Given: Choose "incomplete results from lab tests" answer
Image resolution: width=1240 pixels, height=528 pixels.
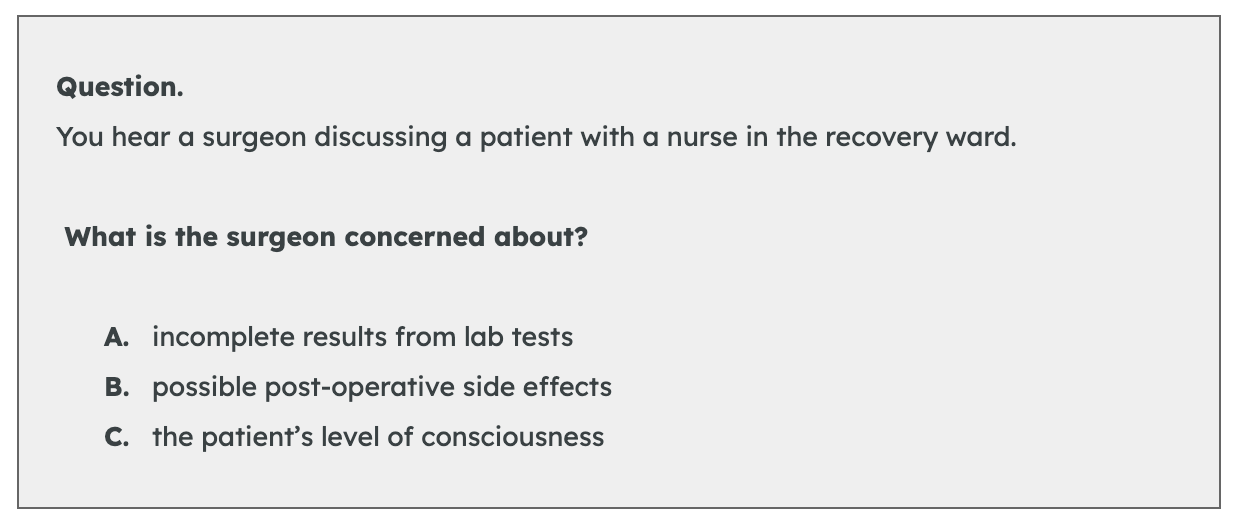Looking at the screenshot, I should 362,337.
